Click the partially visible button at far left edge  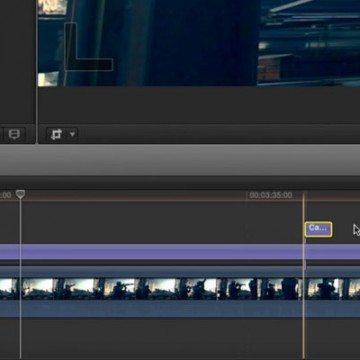pos(1,134)
